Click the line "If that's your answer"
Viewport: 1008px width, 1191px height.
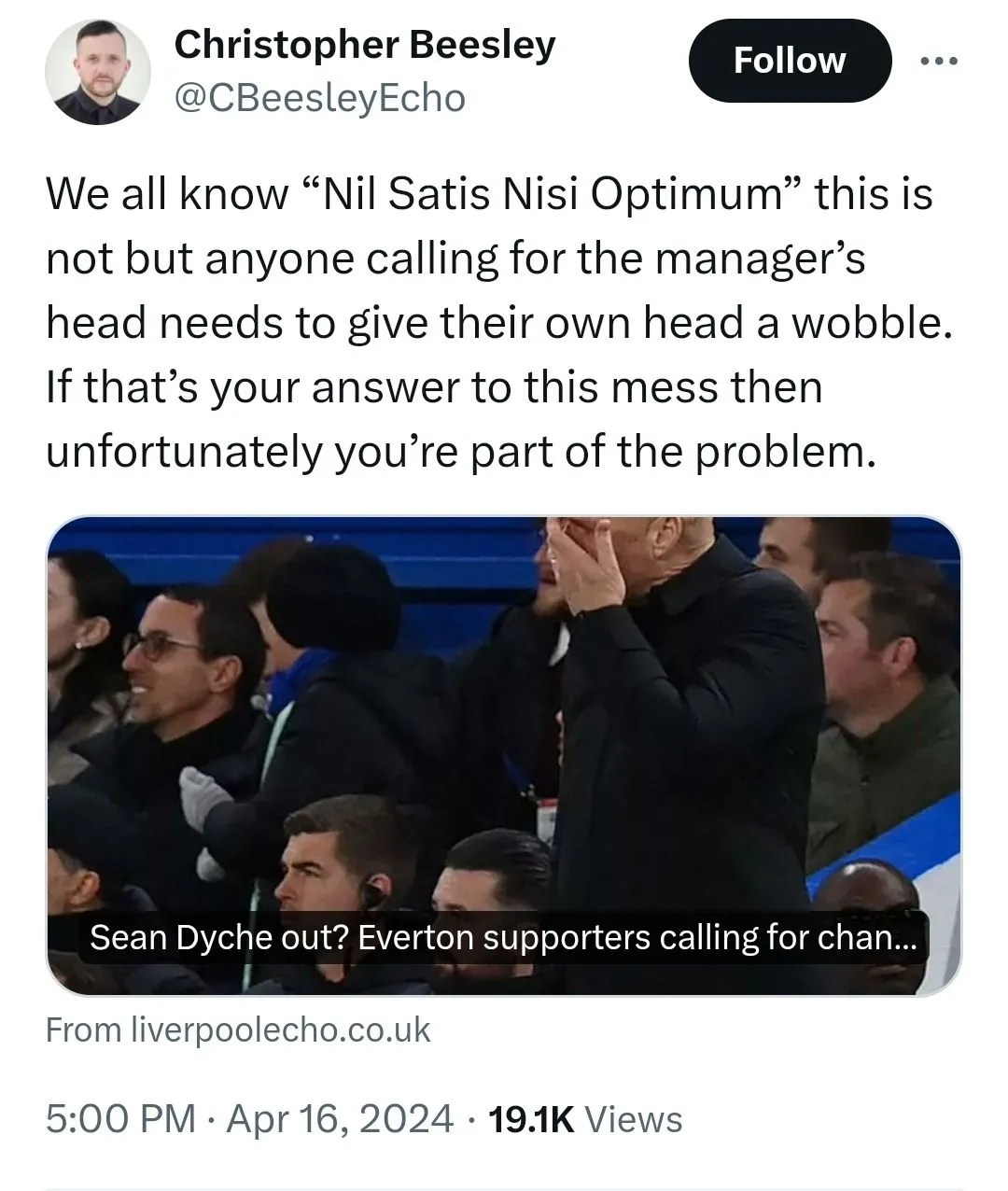434,387
